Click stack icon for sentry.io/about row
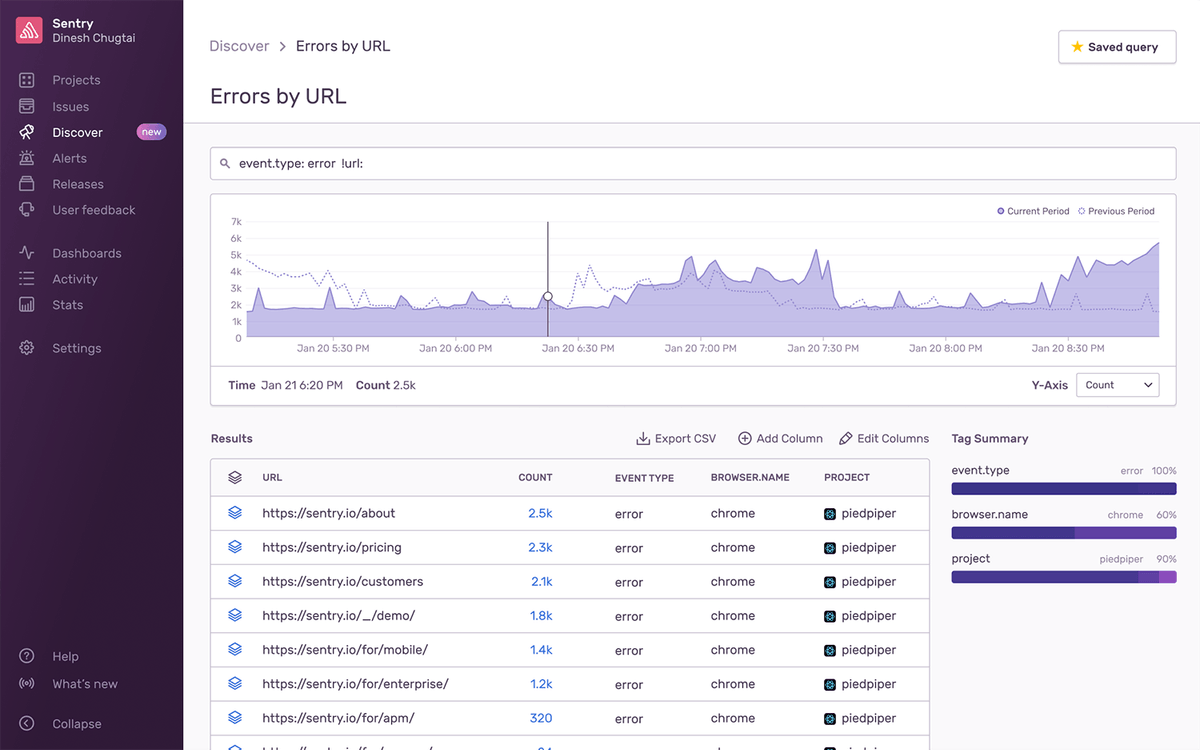1200x750 pixels. (x=235, y=513)
